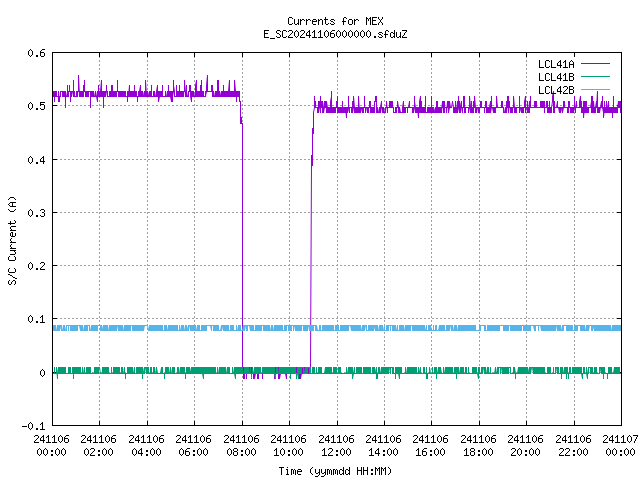Click the 241106 02:00 x-axis tick label
The image size is (640, 480).
(x=98, y=446)
